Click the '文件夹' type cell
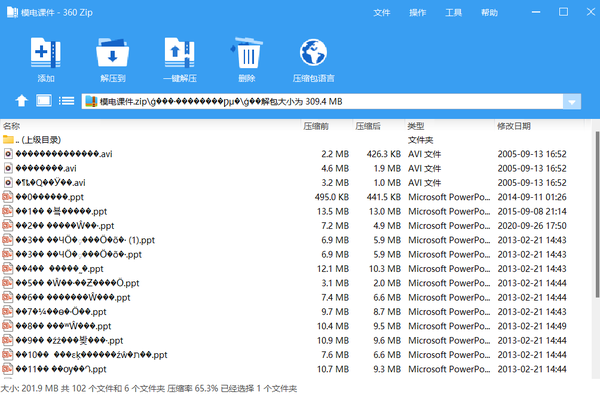The width and height of the screenshot is (600, 398). (421, 140)
